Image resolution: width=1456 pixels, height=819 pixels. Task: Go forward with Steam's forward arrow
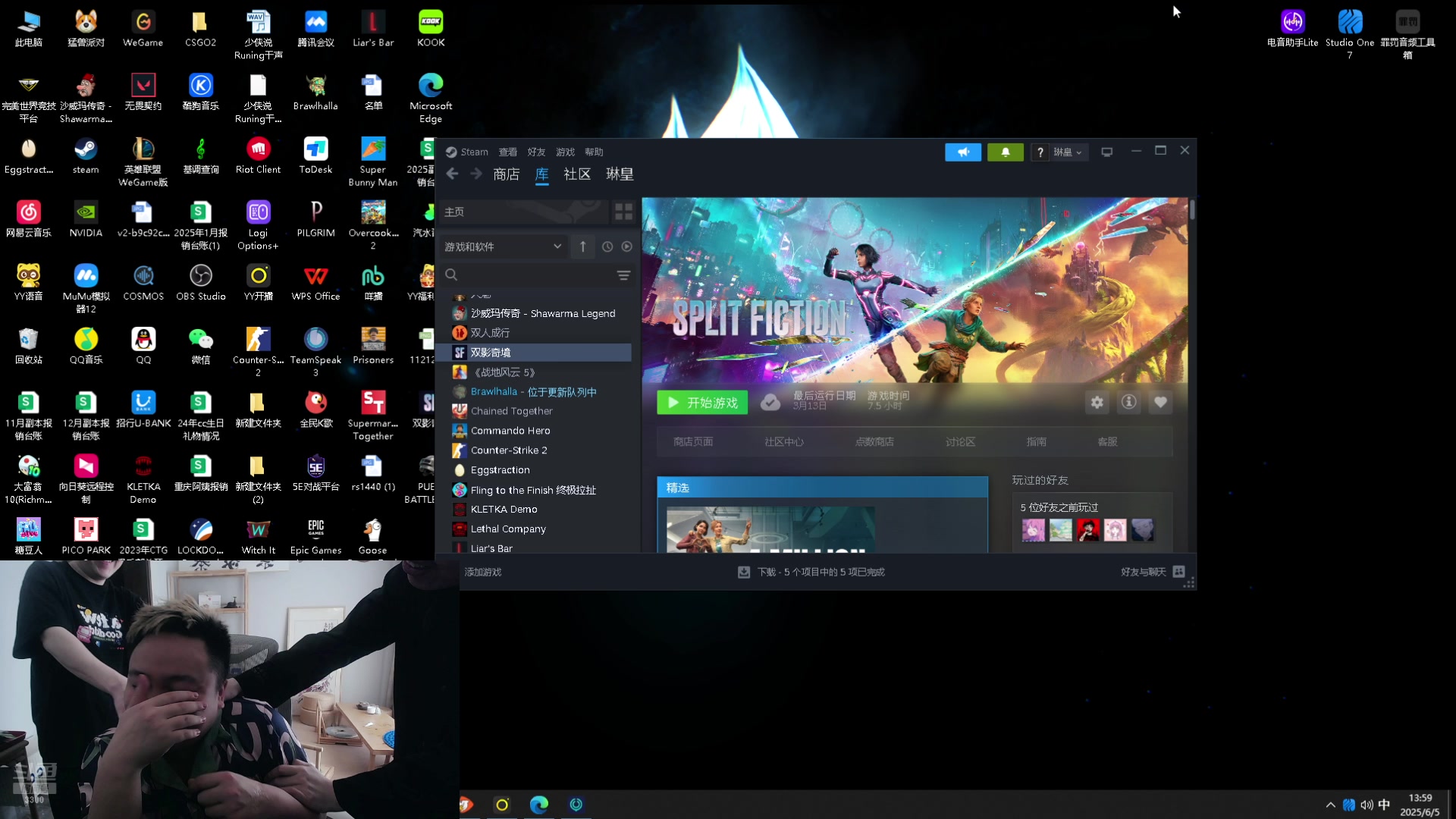[476, 174]
